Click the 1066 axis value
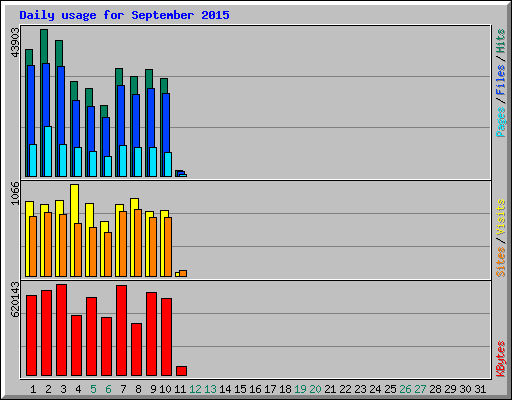This screenshot has height=400, width=512. point(15,193)
